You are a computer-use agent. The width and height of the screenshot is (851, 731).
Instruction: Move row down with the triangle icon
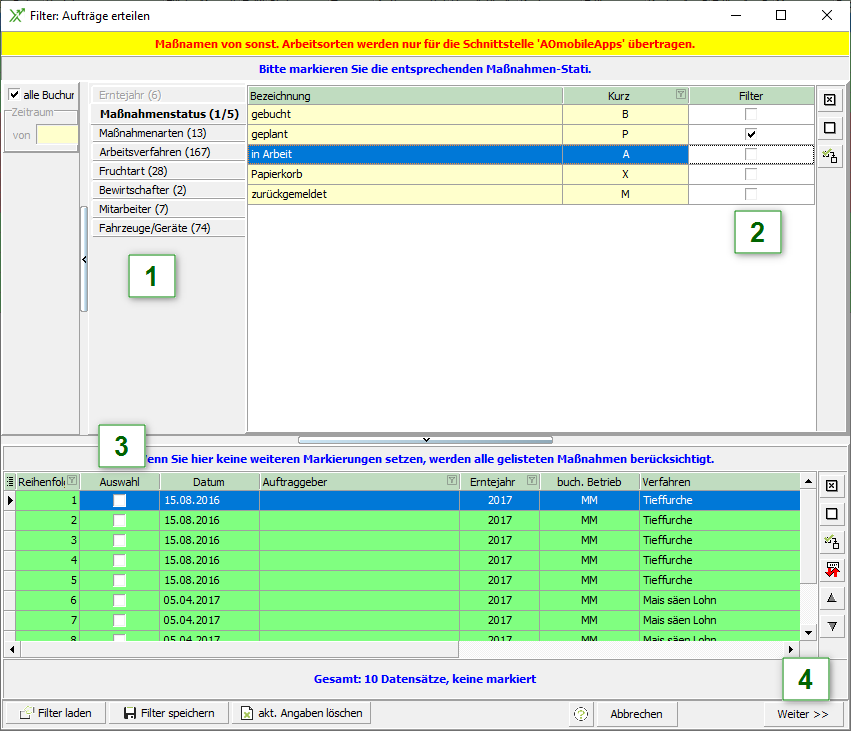click(829, 626)
